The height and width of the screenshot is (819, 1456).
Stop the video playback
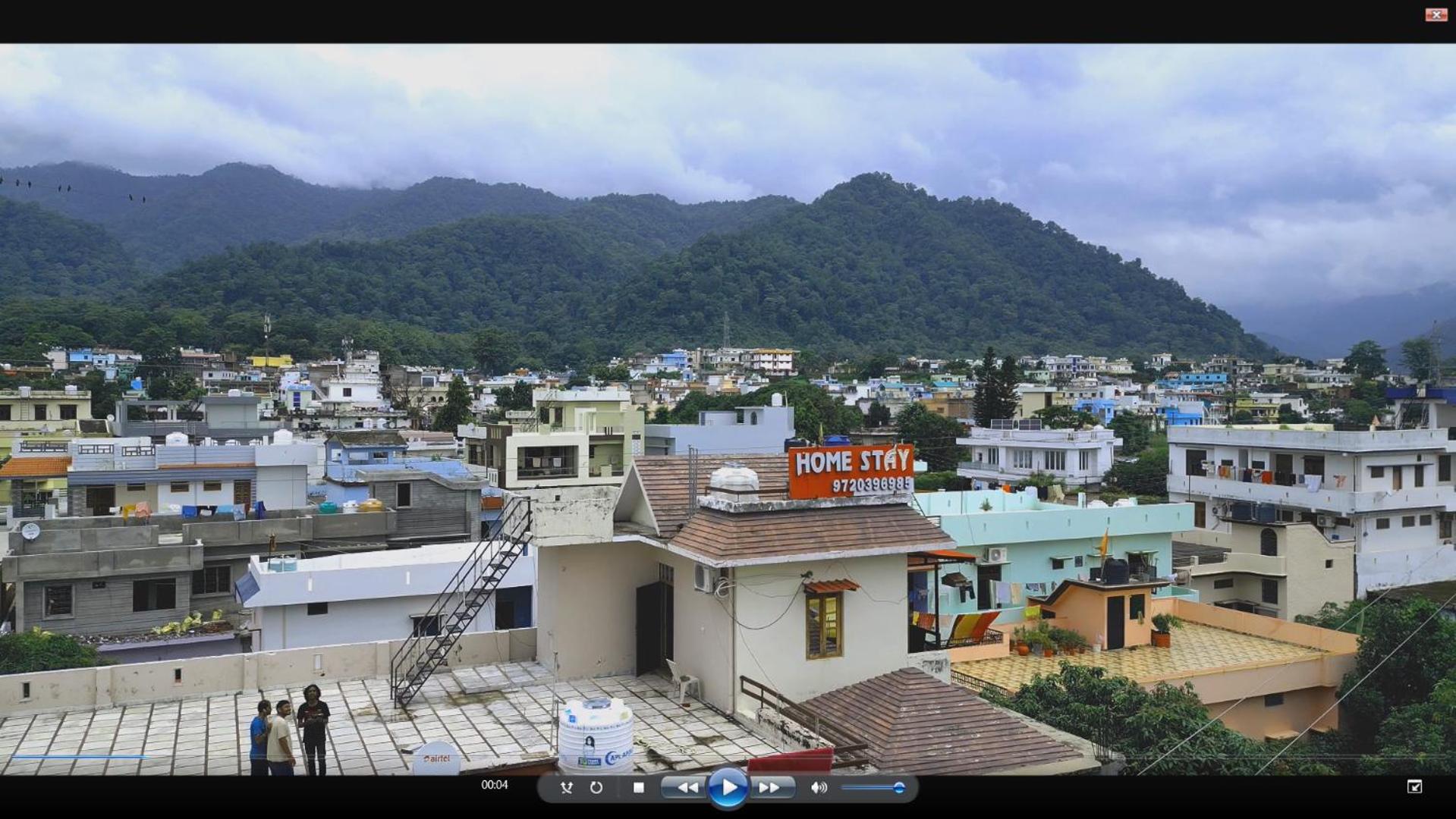point(639,788)
